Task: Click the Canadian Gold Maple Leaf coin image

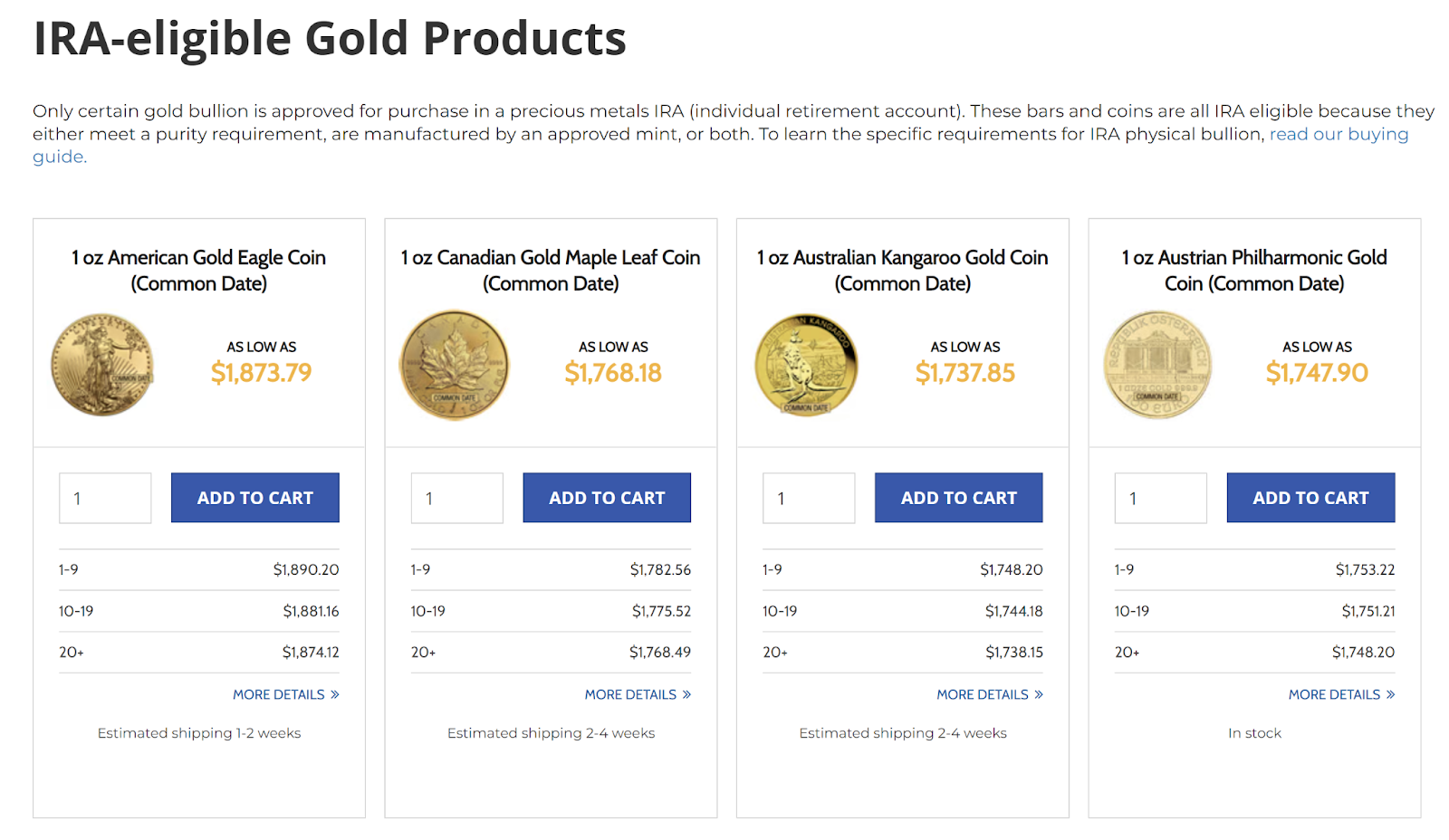Action: [x=455, y=366]
